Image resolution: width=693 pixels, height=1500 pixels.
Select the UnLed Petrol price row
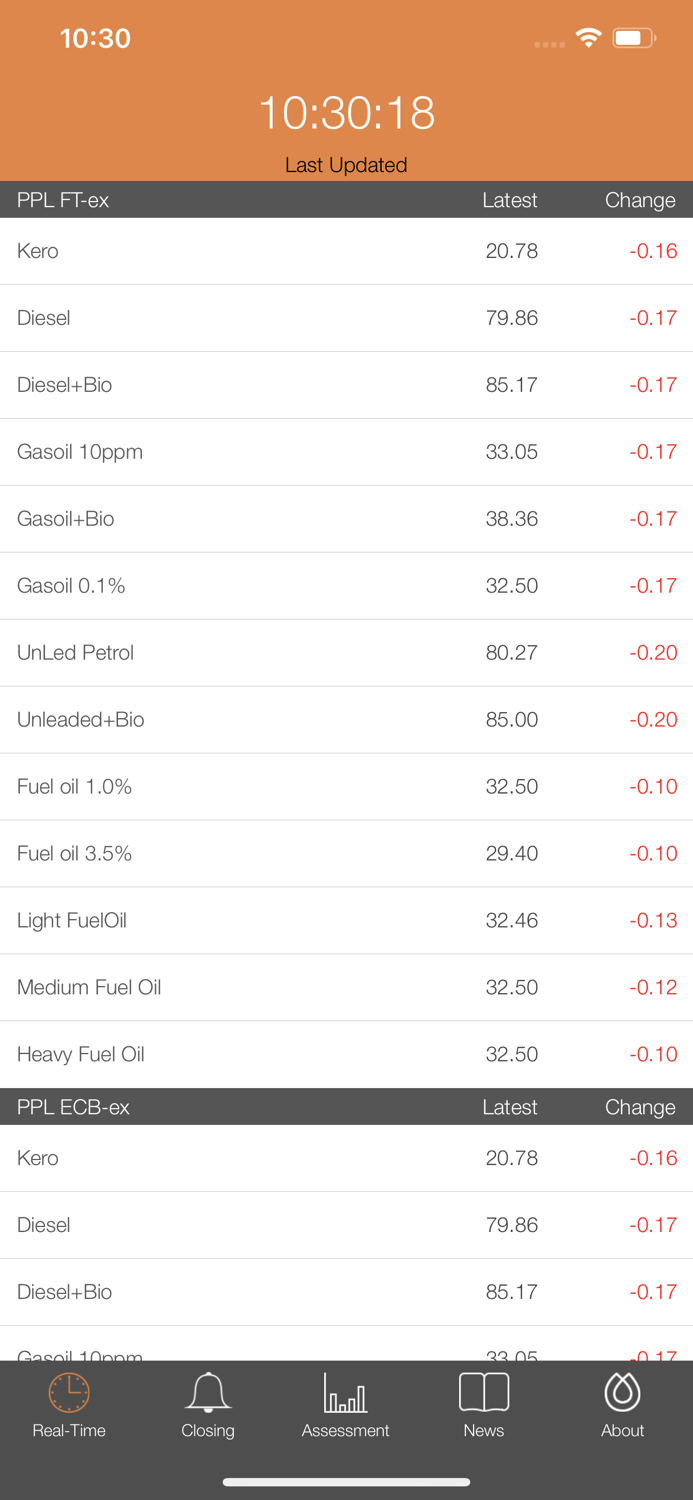pos(346,652)
